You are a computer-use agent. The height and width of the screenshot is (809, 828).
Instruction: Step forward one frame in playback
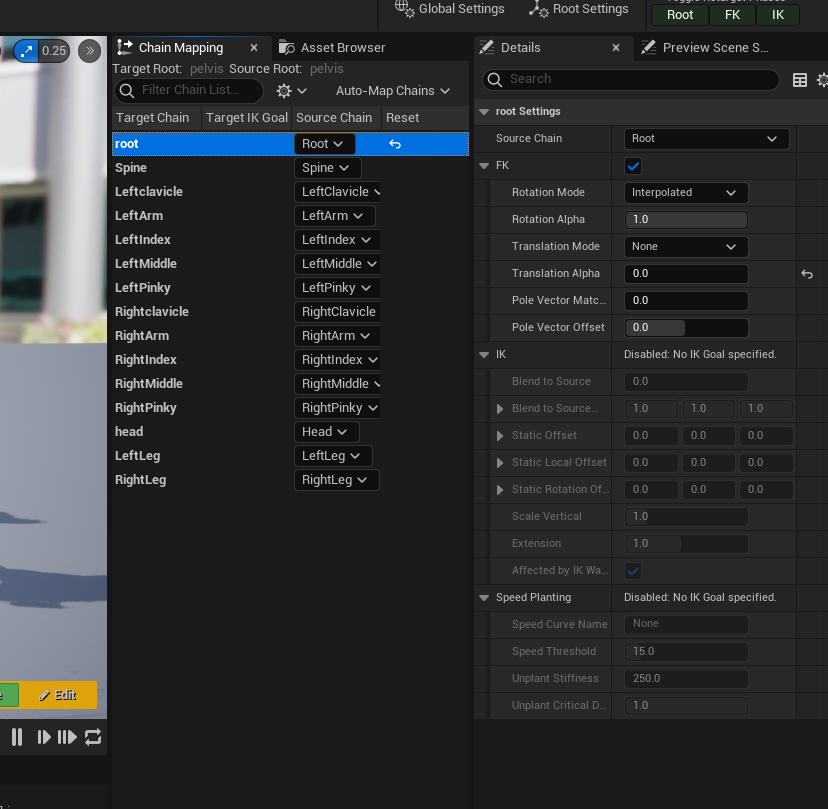pyautogui.click(x=44, y=737)
